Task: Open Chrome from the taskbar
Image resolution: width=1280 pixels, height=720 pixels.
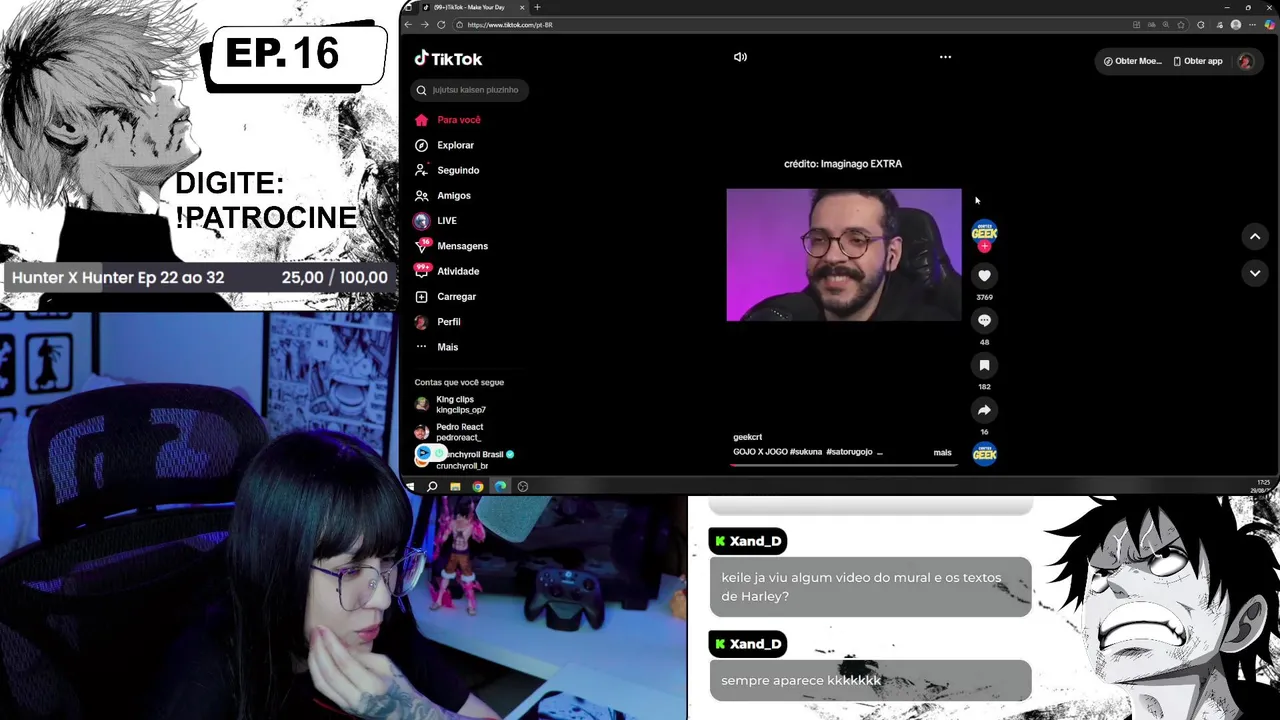Action: (x=478, y=486)
